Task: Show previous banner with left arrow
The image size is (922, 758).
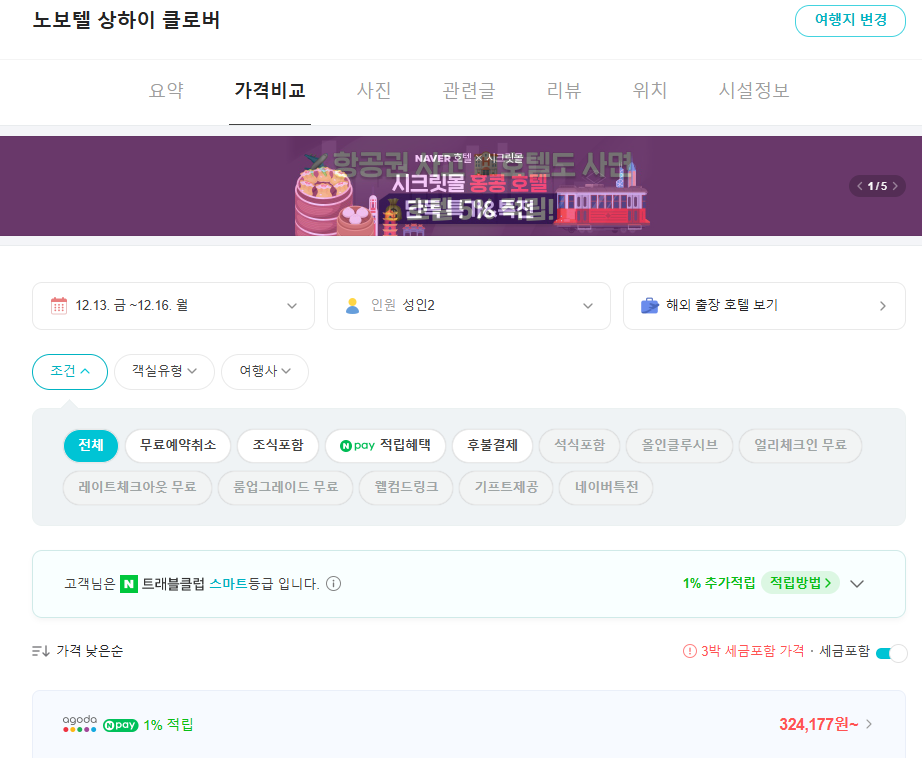Action: tap(860, 186)
